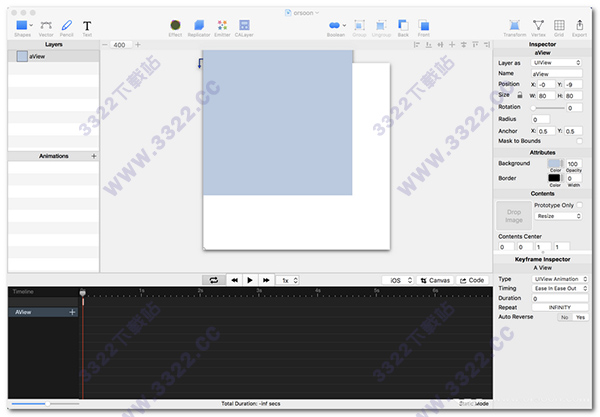The width and height of the screenshot is (600, 417).
Task: Click the Emitter icon
Action: point(222,25)
